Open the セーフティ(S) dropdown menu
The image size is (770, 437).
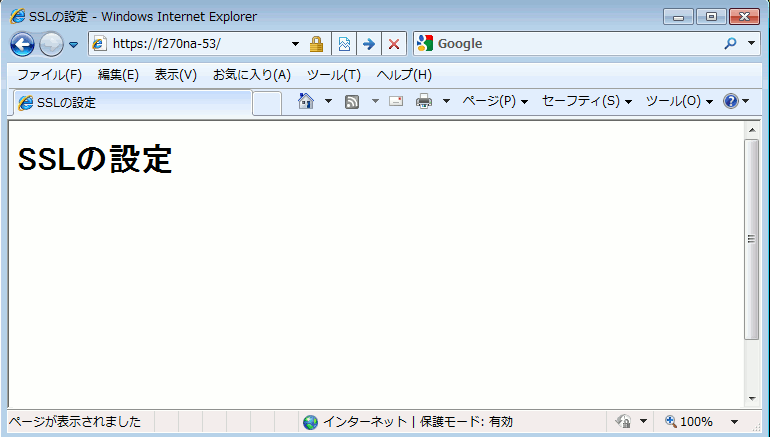[x=586, y=101]
